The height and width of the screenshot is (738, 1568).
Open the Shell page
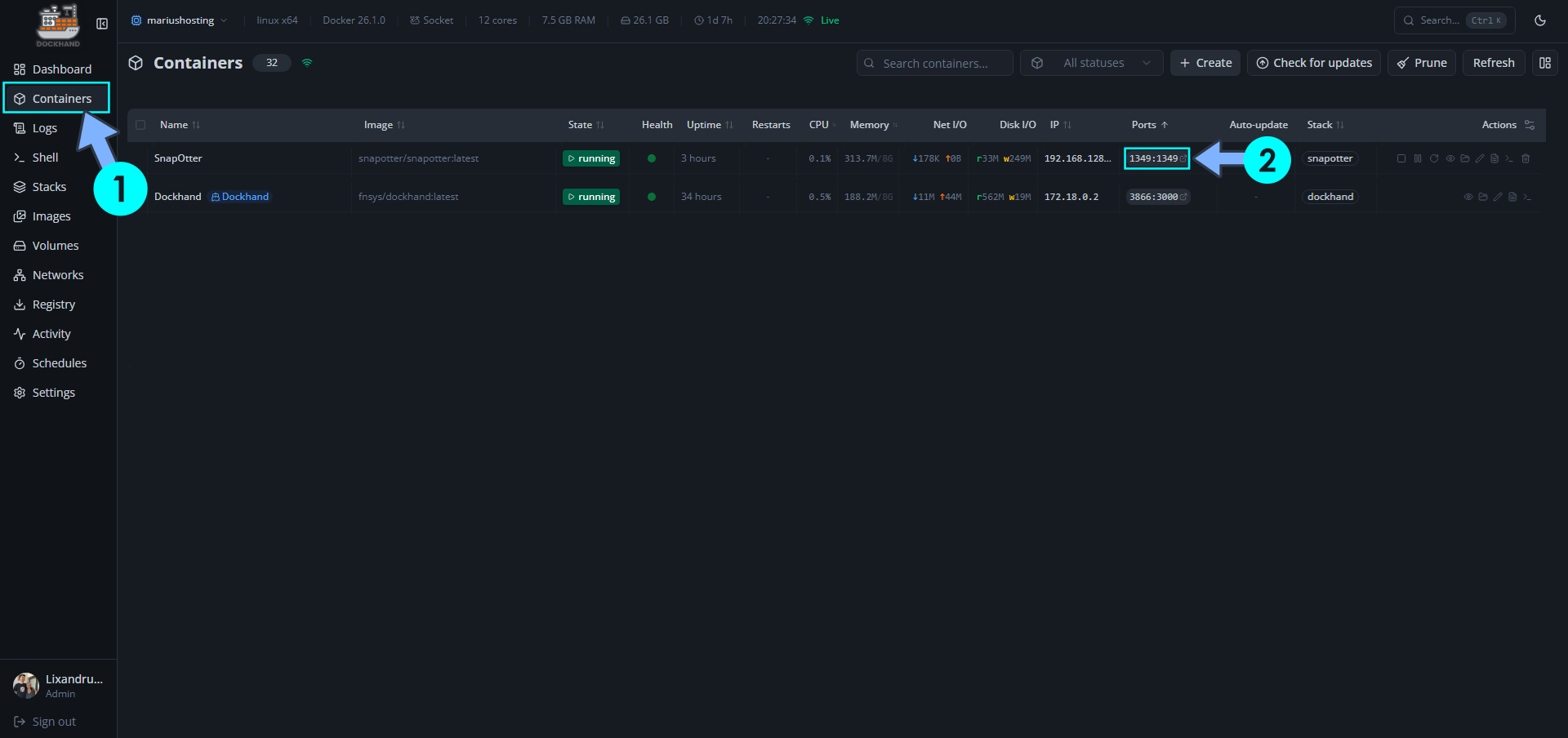[58, 158]
